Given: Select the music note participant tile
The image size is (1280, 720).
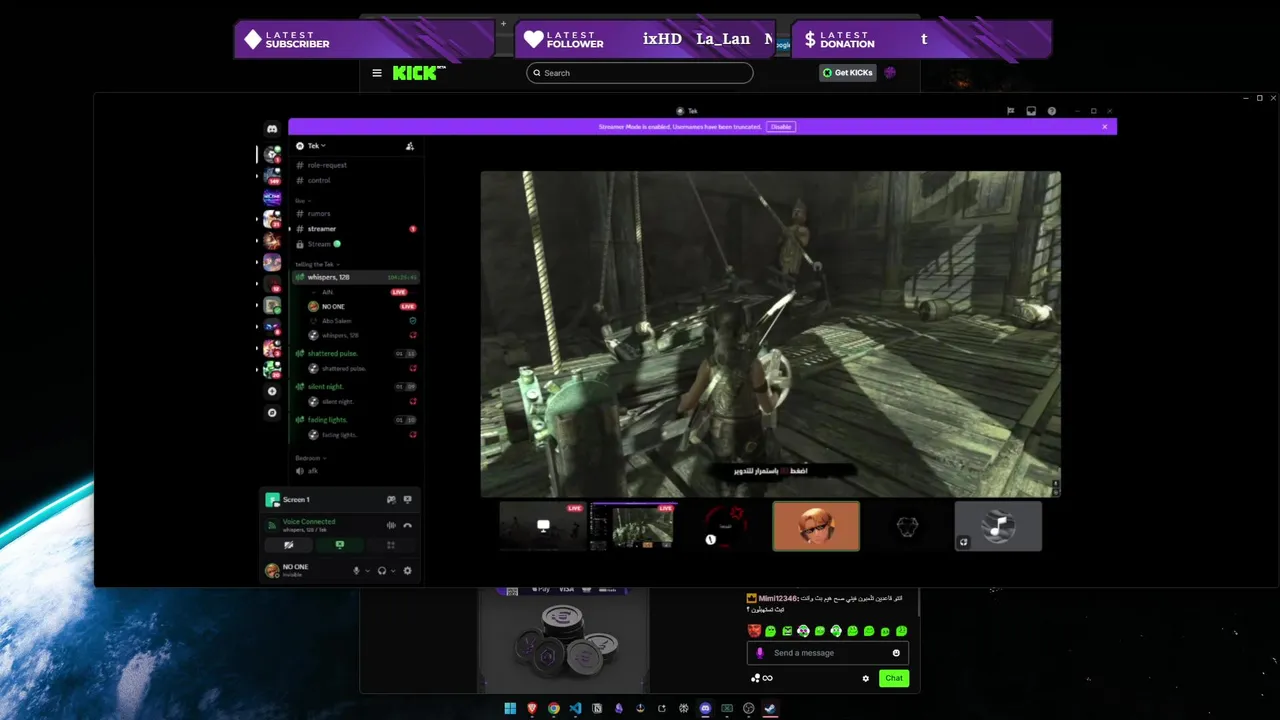Looking at the screenshot, I should tap(998, 526).
